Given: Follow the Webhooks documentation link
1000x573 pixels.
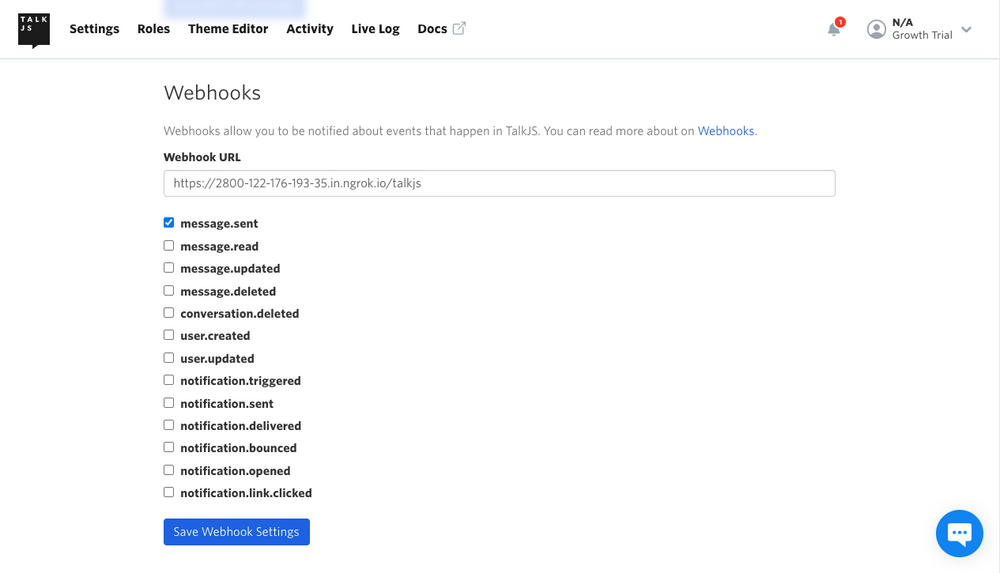Looking at the screenshot, I should tap(726, 131).
